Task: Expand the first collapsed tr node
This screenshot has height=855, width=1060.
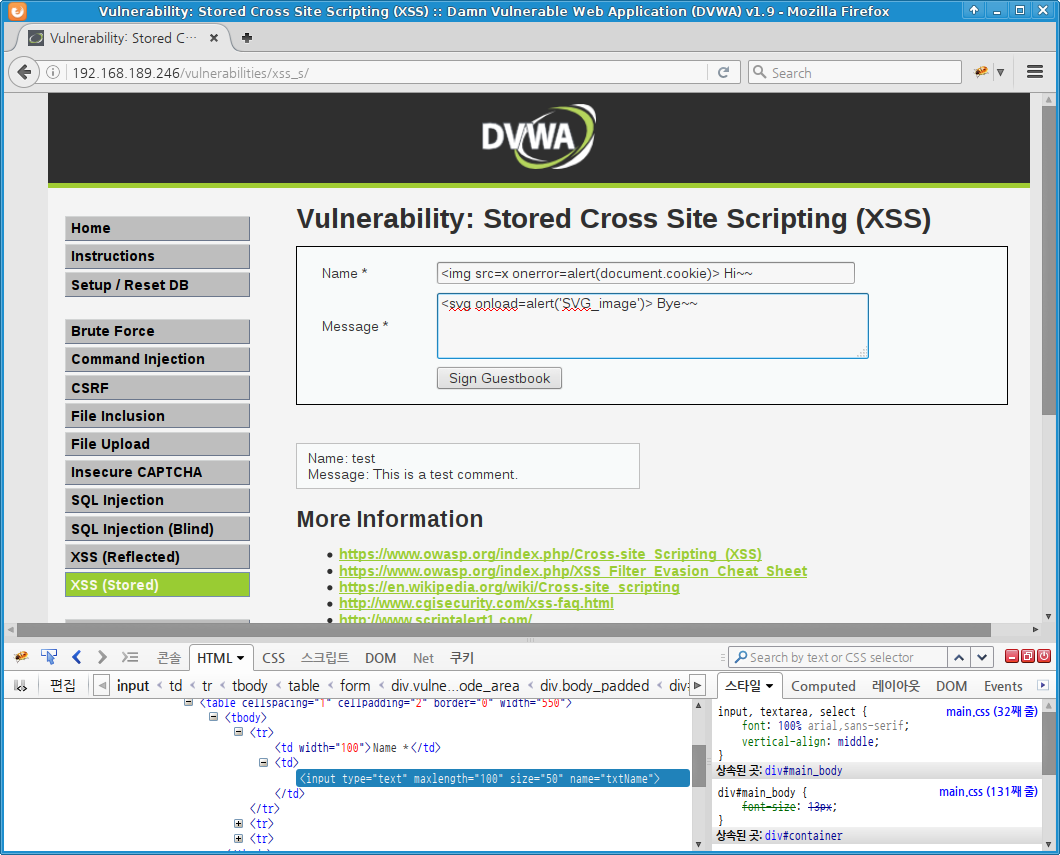Action: click(239, 823)
